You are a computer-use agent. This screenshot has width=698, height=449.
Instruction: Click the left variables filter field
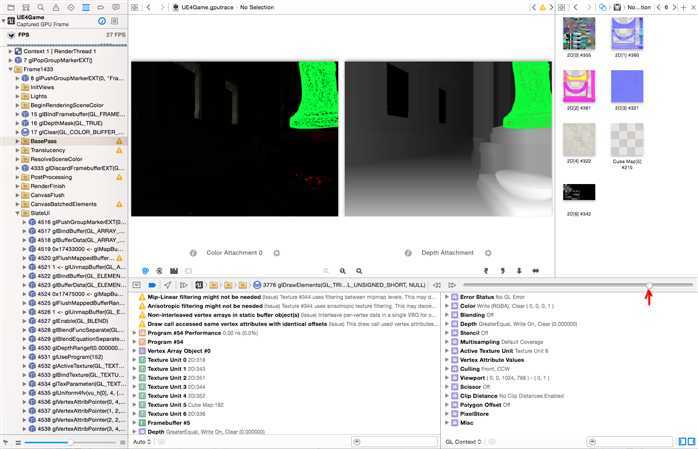point(395,442)
